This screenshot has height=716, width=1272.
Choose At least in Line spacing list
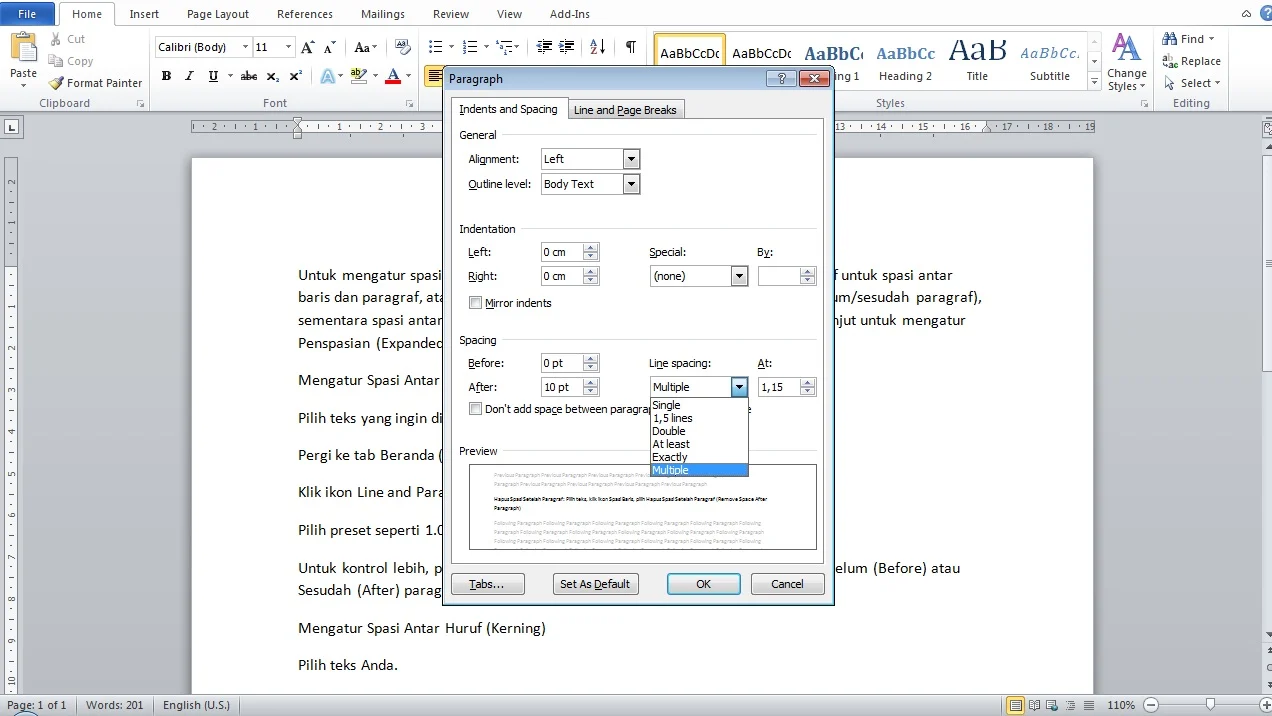(699, 444)
